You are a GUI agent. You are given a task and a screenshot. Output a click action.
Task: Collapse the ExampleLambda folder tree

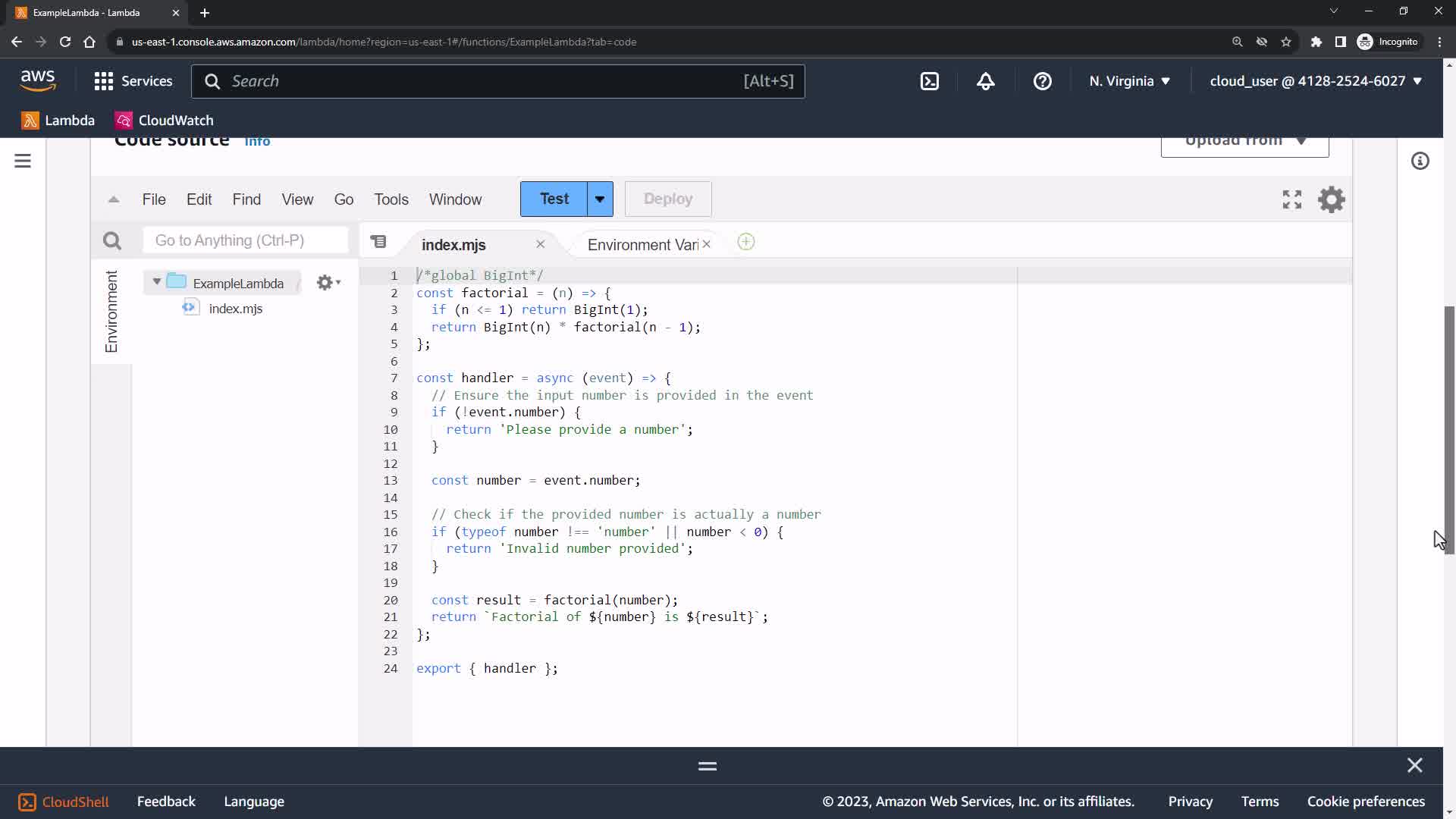(157, 281)
